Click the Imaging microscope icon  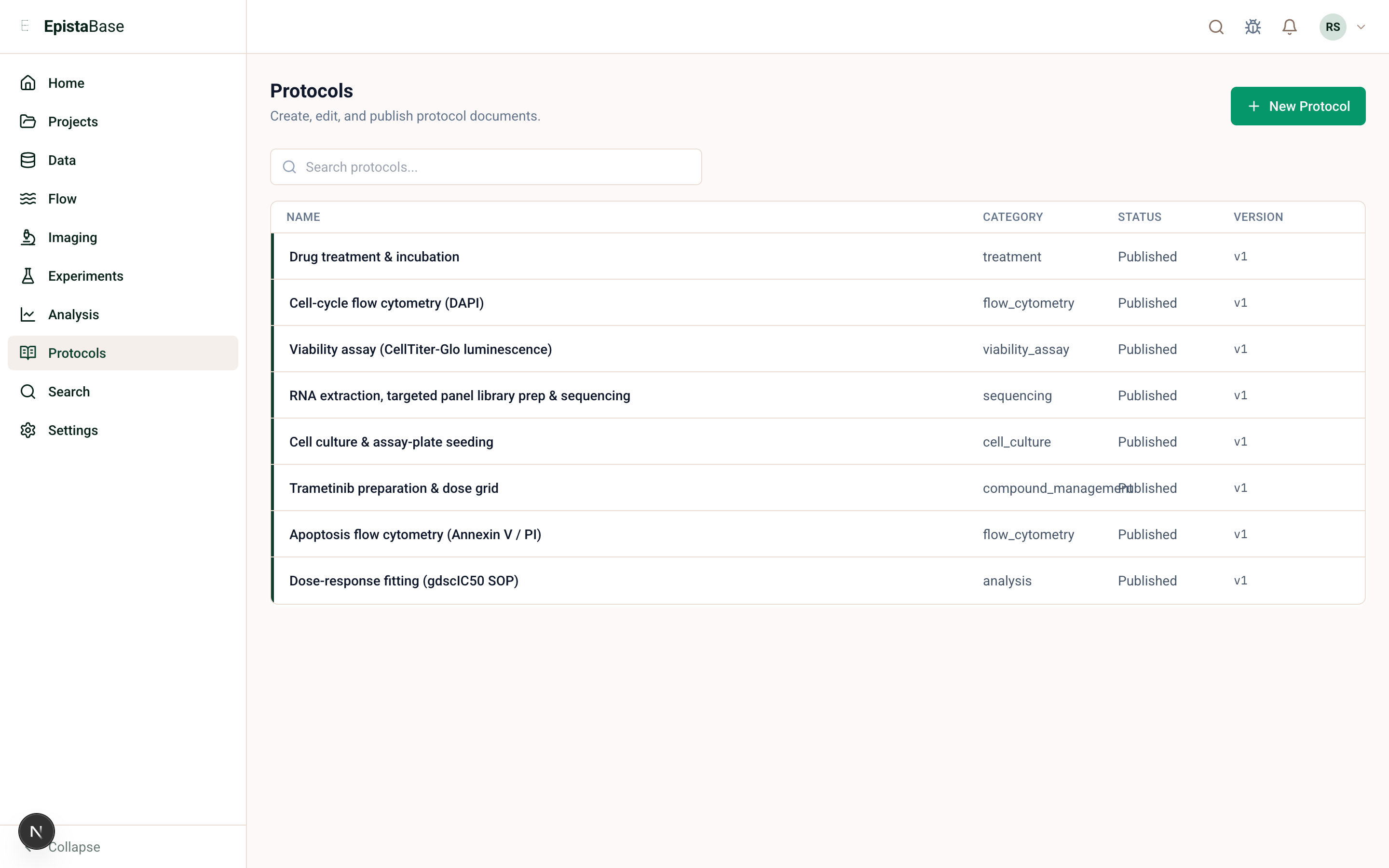coord(27,237)
